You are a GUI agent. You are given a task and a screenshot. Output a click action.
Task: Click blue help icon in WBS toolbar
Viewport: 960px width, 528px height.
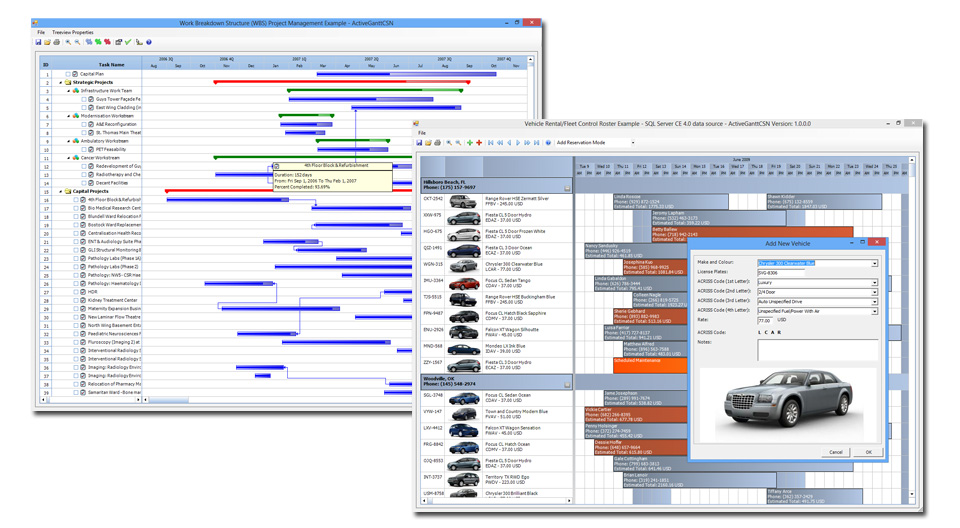click(149, 42)
